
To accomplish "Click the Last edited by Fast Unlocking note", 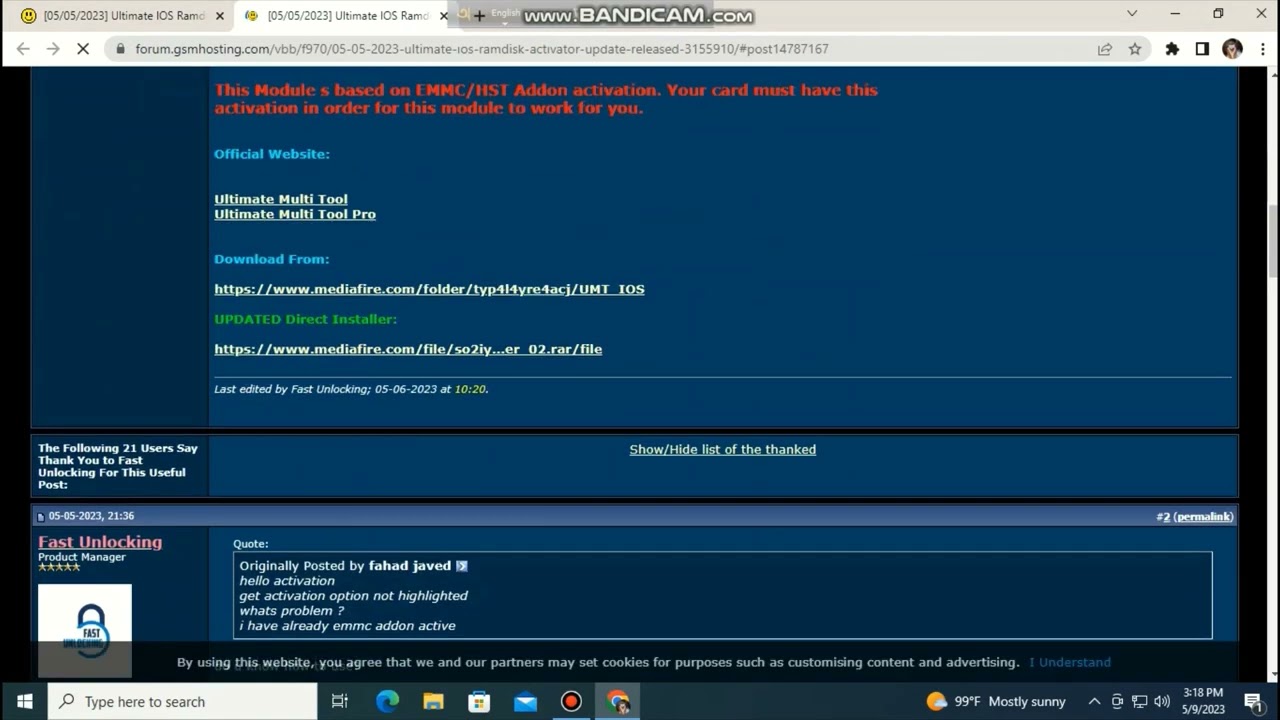I will tap(351, 389).
